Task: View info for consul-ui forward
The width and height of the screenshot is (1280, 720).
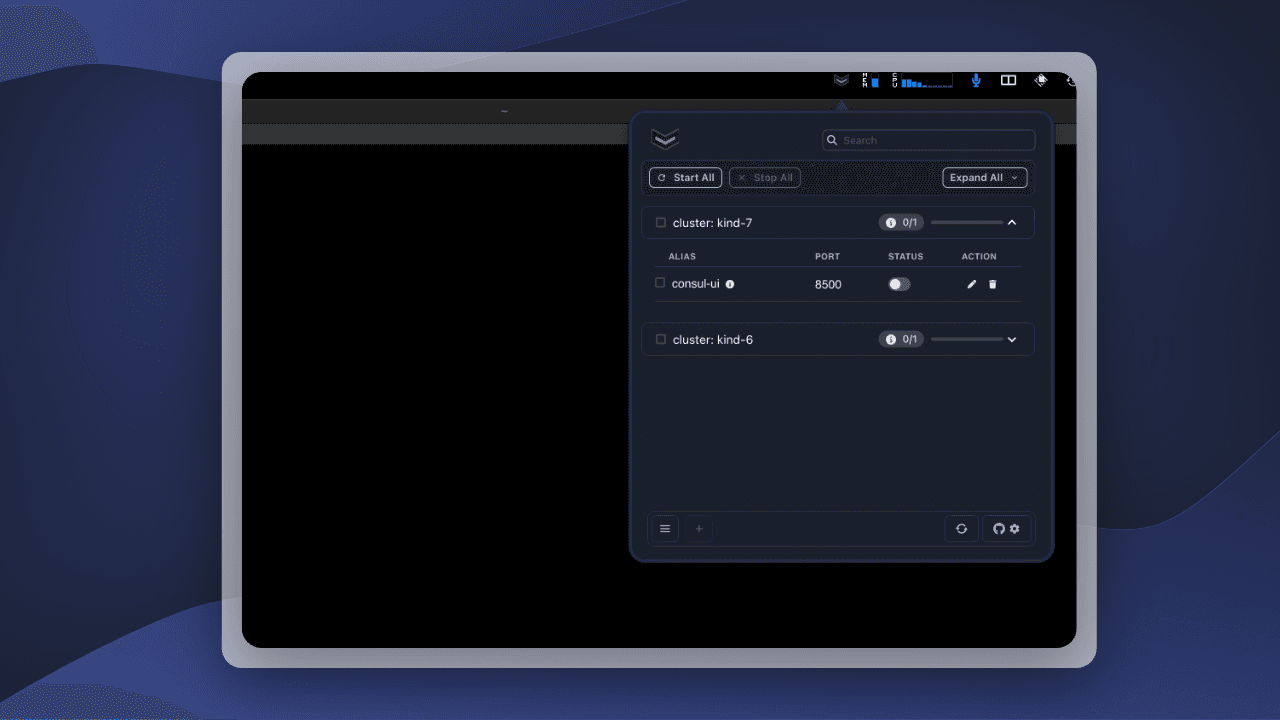Action: point(730,284)
